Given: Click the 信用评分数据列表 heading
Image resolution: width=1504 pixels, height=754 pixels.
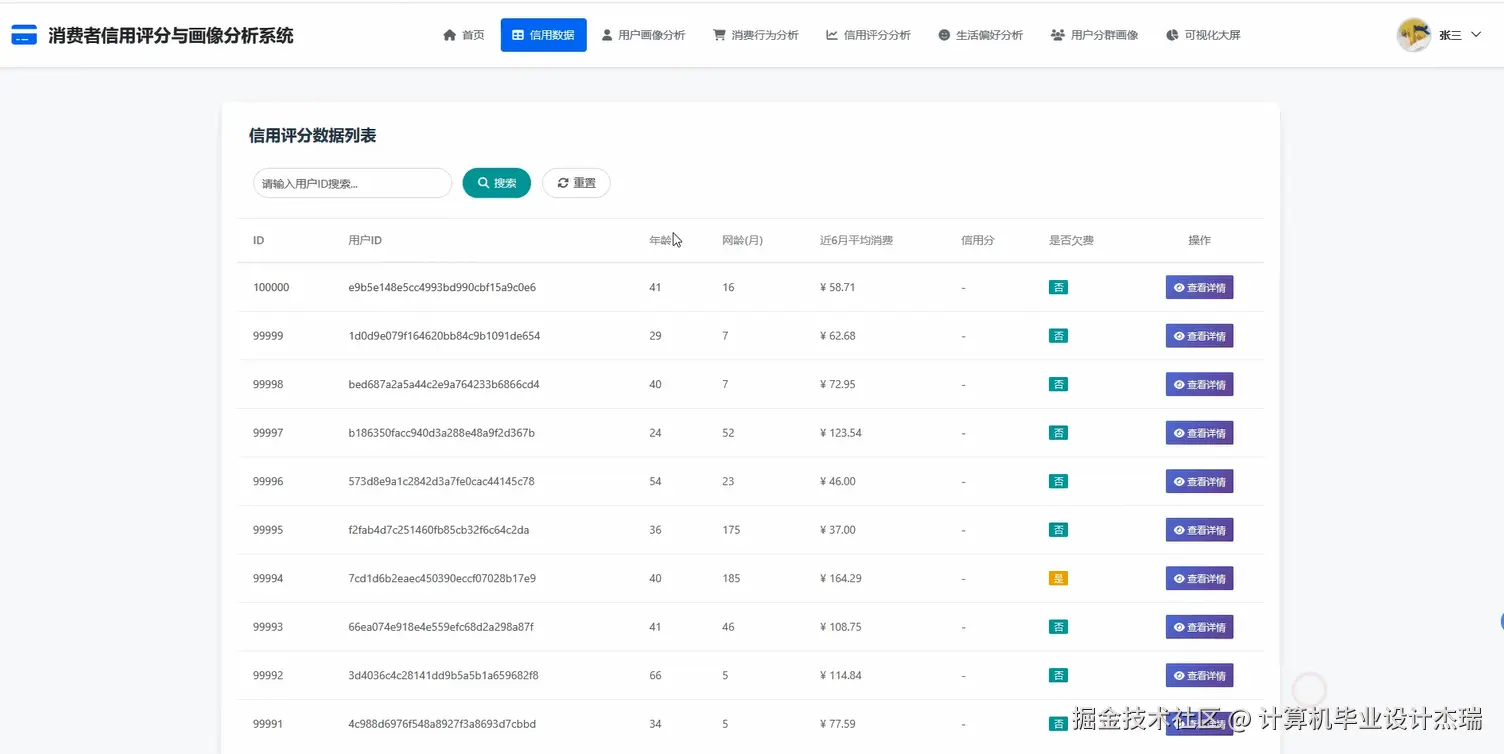Looking at the screenshot, I should tap(312, 136).
